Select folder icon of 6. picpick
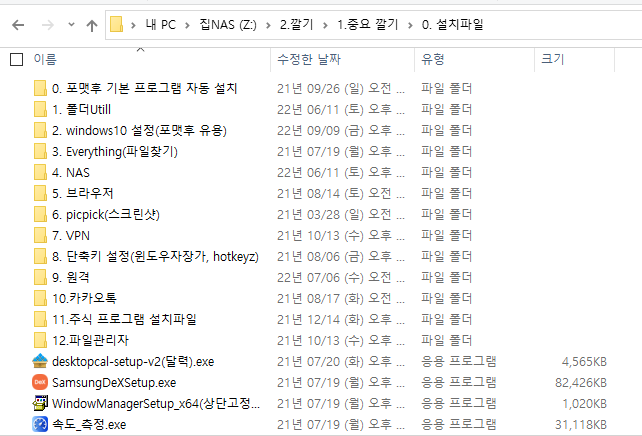Screen dimensions: 642x436 point(40,214)
